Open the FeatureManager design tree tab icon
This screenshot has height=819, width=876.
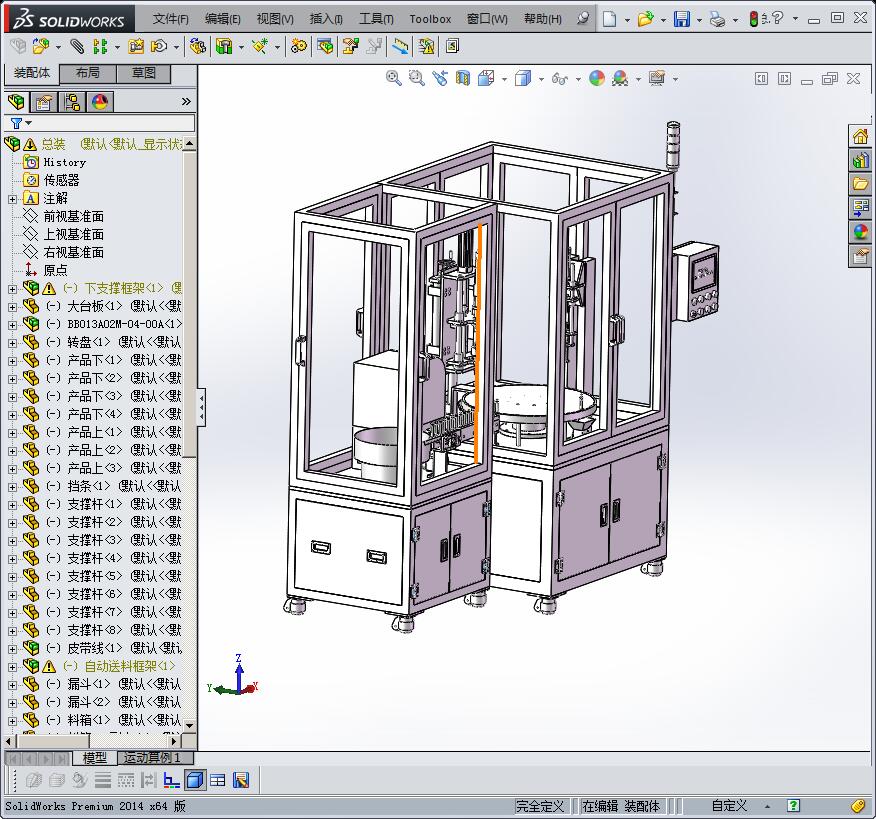coord(16,102)
